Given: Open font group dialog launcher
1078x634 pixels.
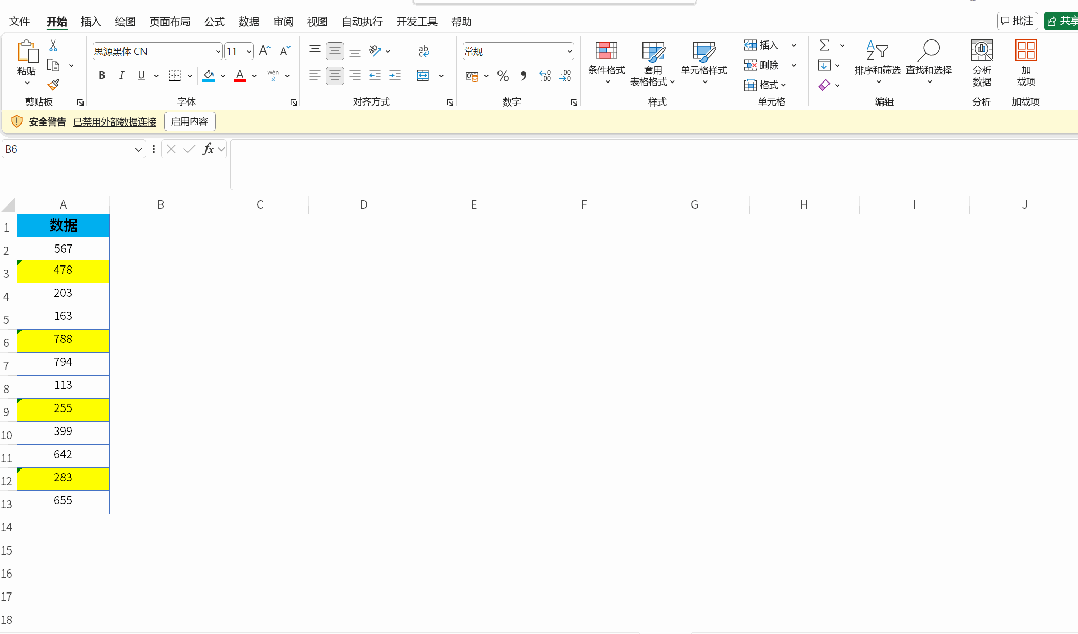Looking at the screenshot, I should coord(294,102).
